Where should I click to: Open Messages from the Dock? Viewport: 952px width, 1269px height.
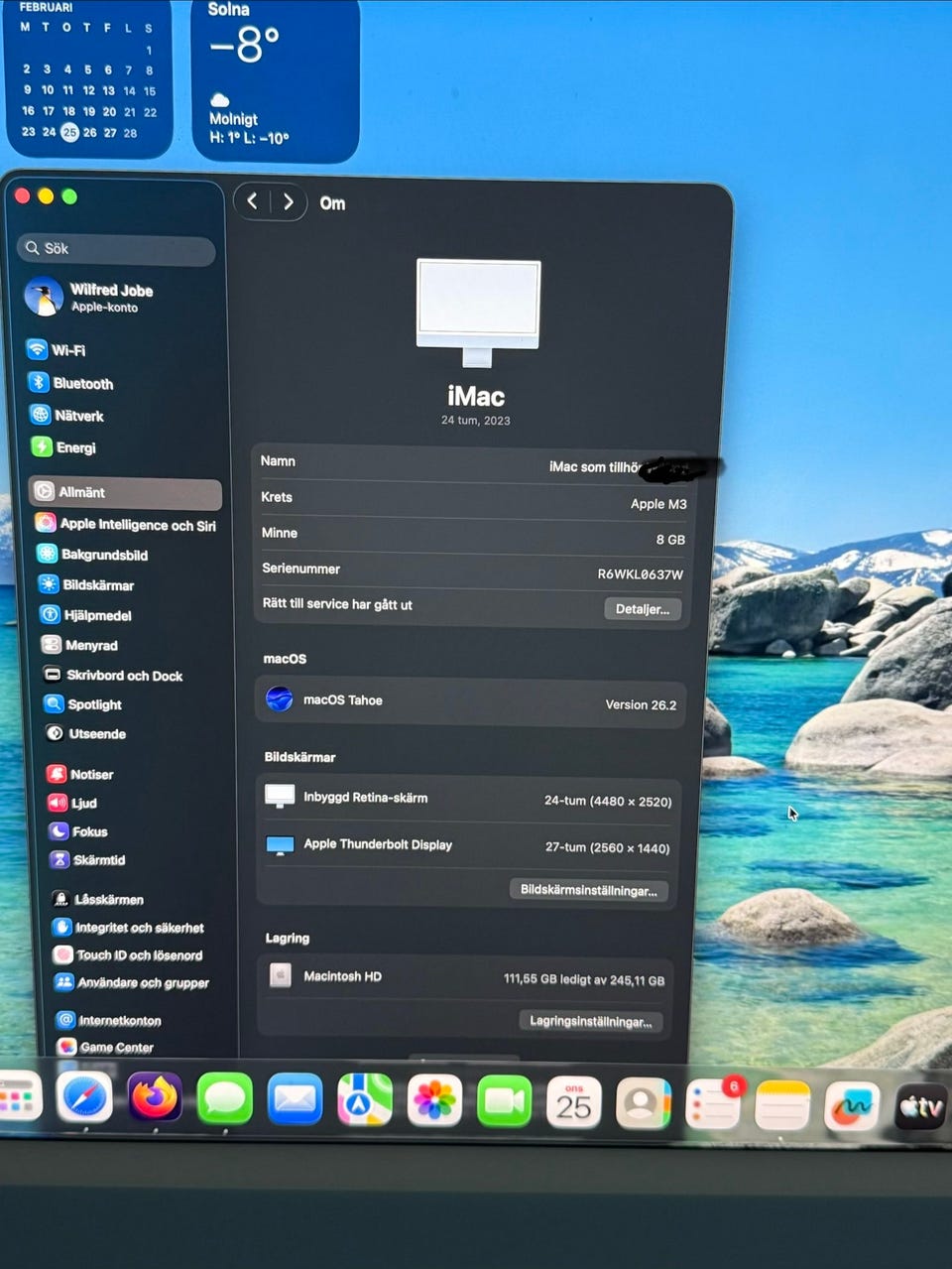point(225,1099)
